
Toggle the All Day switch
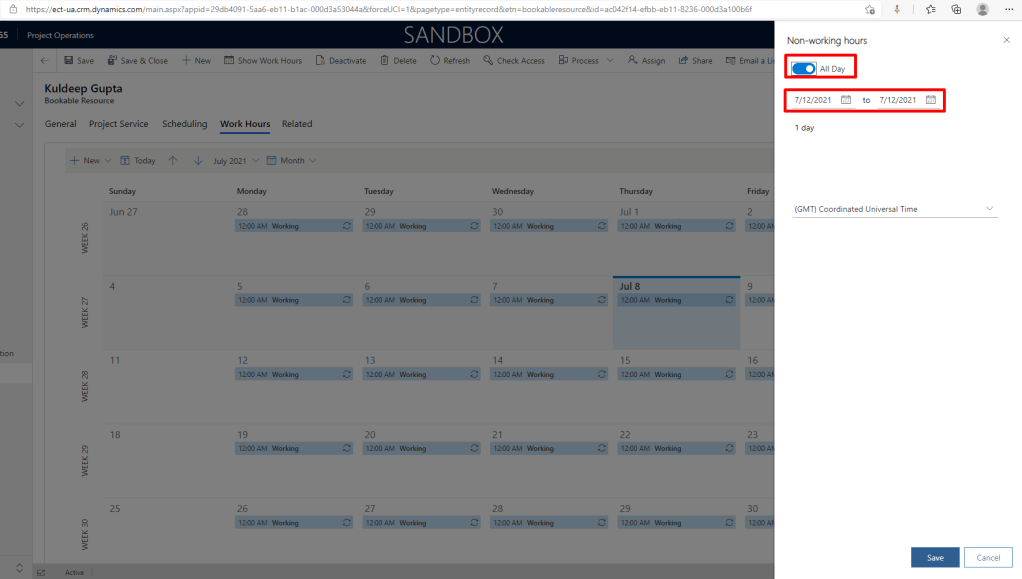coord(804,68)
